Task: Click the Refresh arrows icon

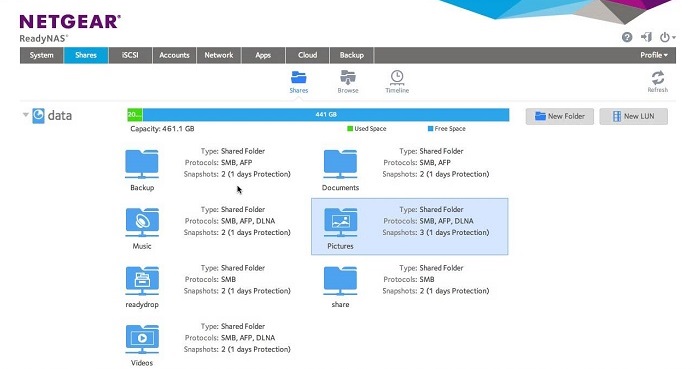Action: pos(658,78)
